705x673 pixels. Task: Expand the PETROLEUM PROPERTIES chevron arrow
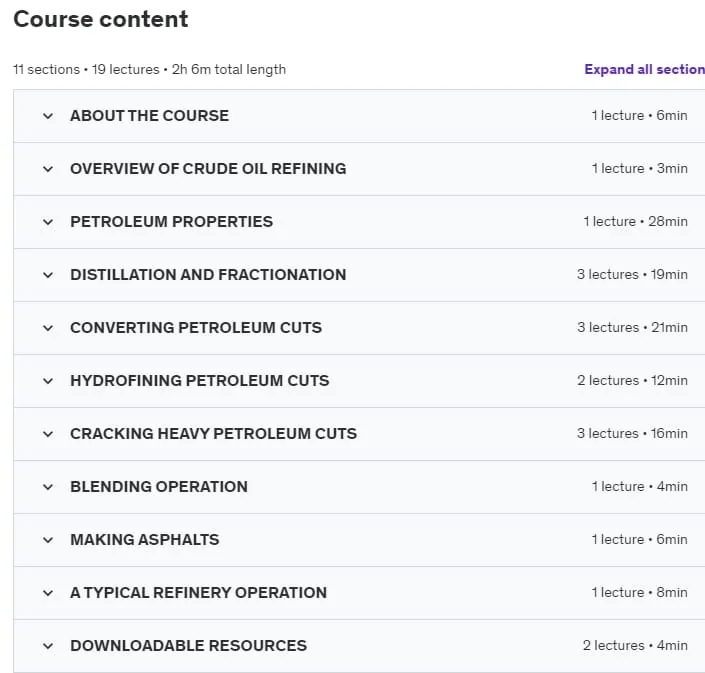(48, 222)
